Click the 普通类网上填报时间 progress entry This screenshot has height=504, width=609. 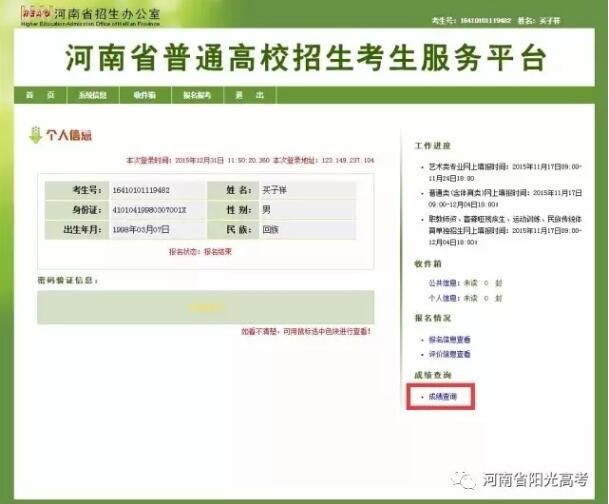(505, 198)
